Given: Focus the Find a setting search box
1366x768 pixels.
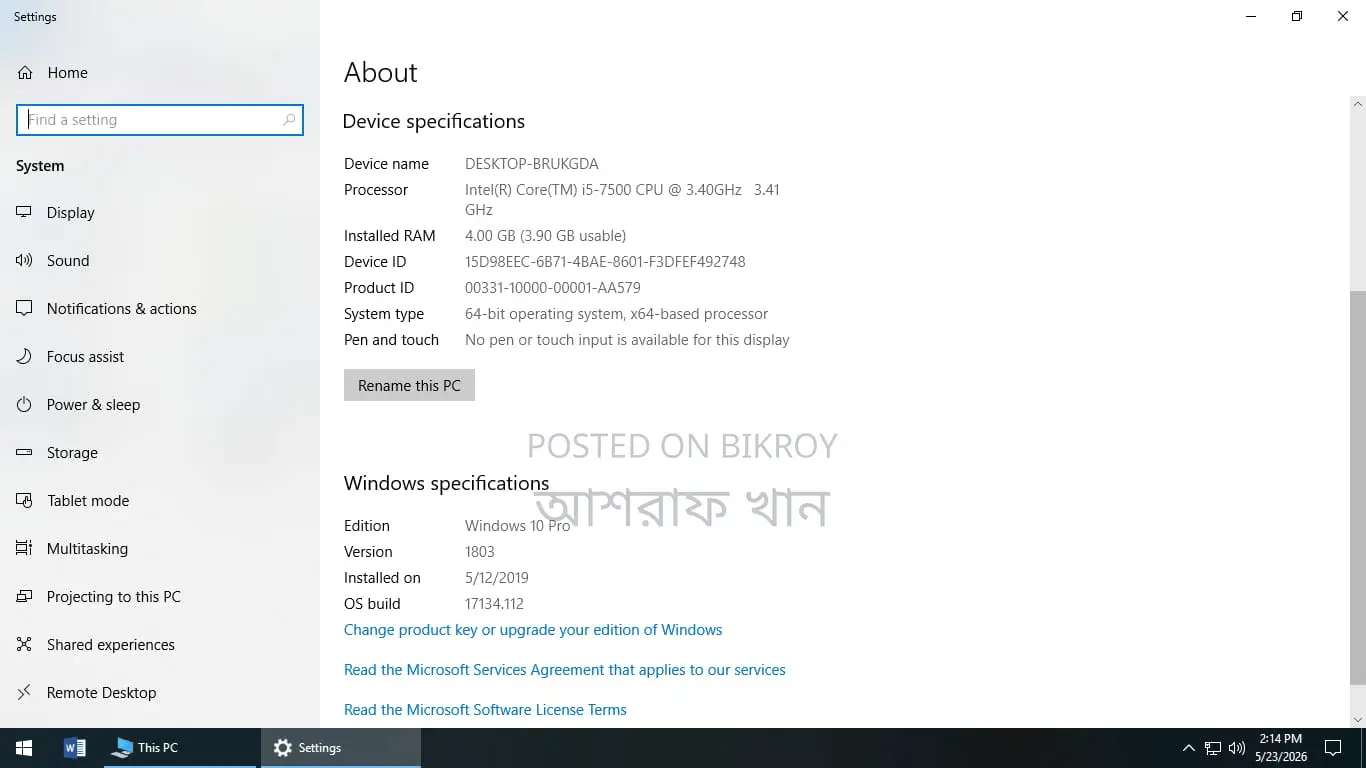Looking at the screenshot, I should (x=160, y=120).
